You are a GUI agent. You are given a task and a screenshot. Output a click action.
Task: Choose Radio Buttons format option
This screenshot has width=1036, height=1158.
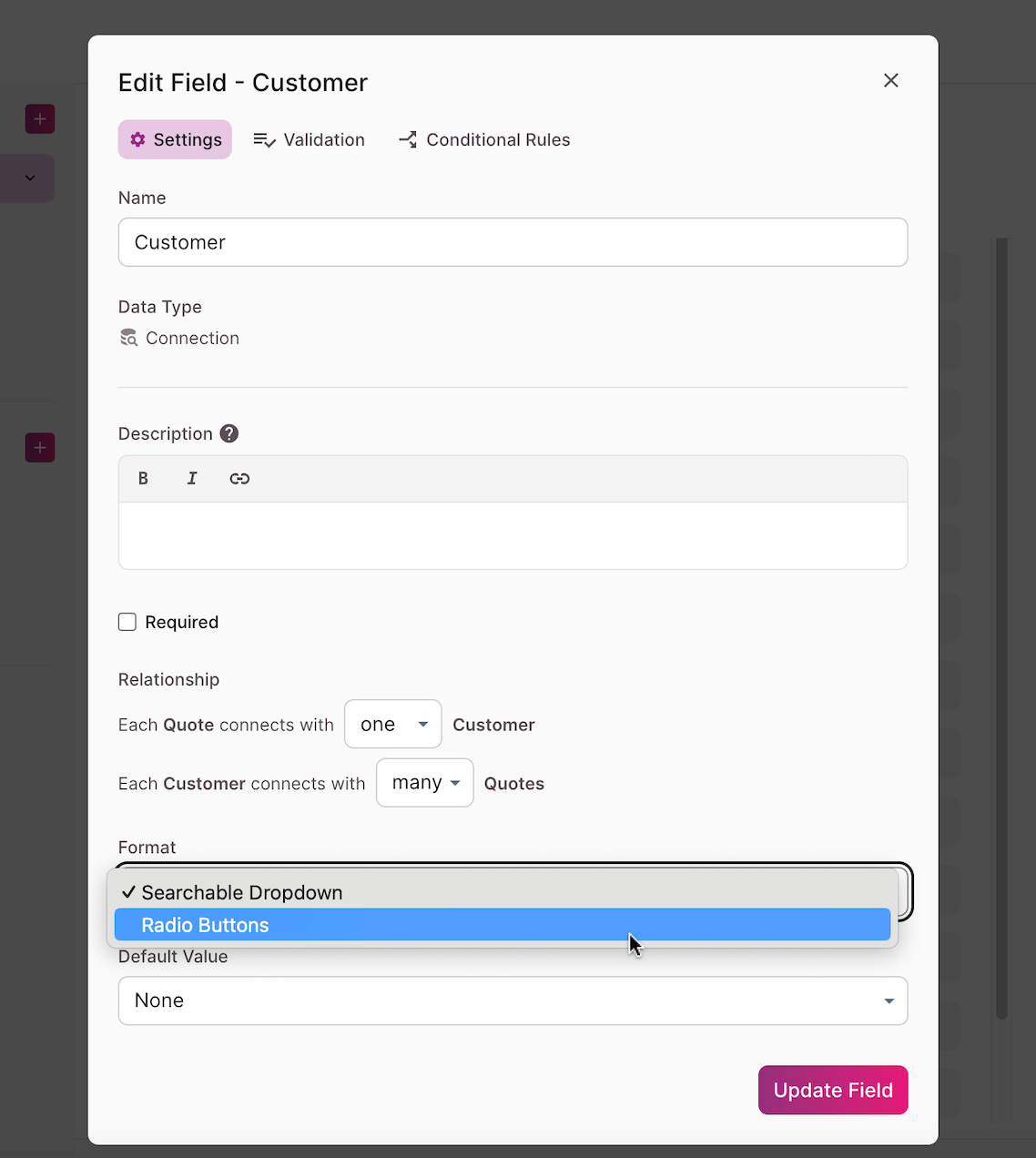(502, 925)
